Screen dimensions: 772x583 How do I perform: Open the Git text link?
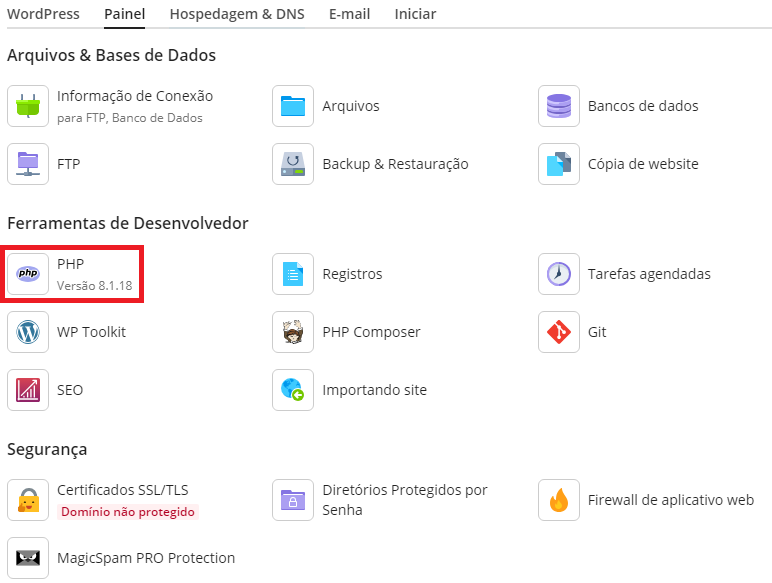tap(597, 332)
